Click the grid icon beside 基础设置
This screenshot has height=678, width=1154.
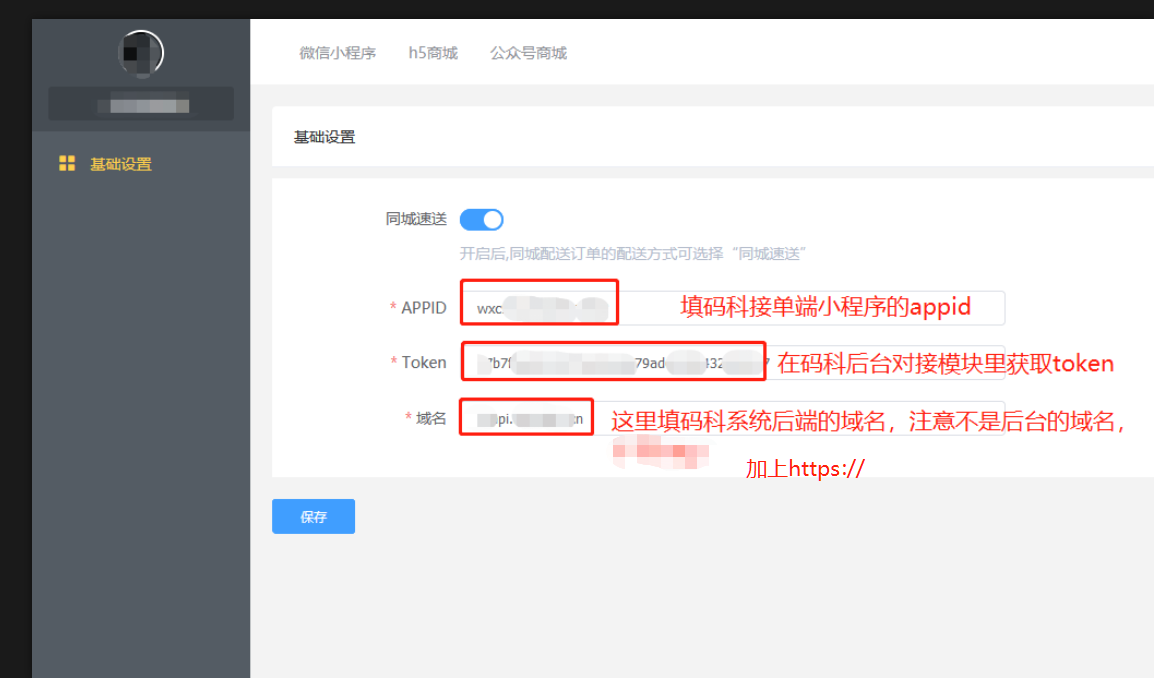click(x=67, y=163)
